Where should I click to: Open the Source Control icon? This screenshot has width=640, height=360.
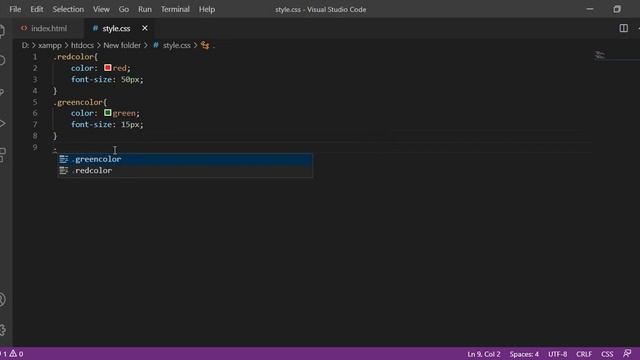2,92
